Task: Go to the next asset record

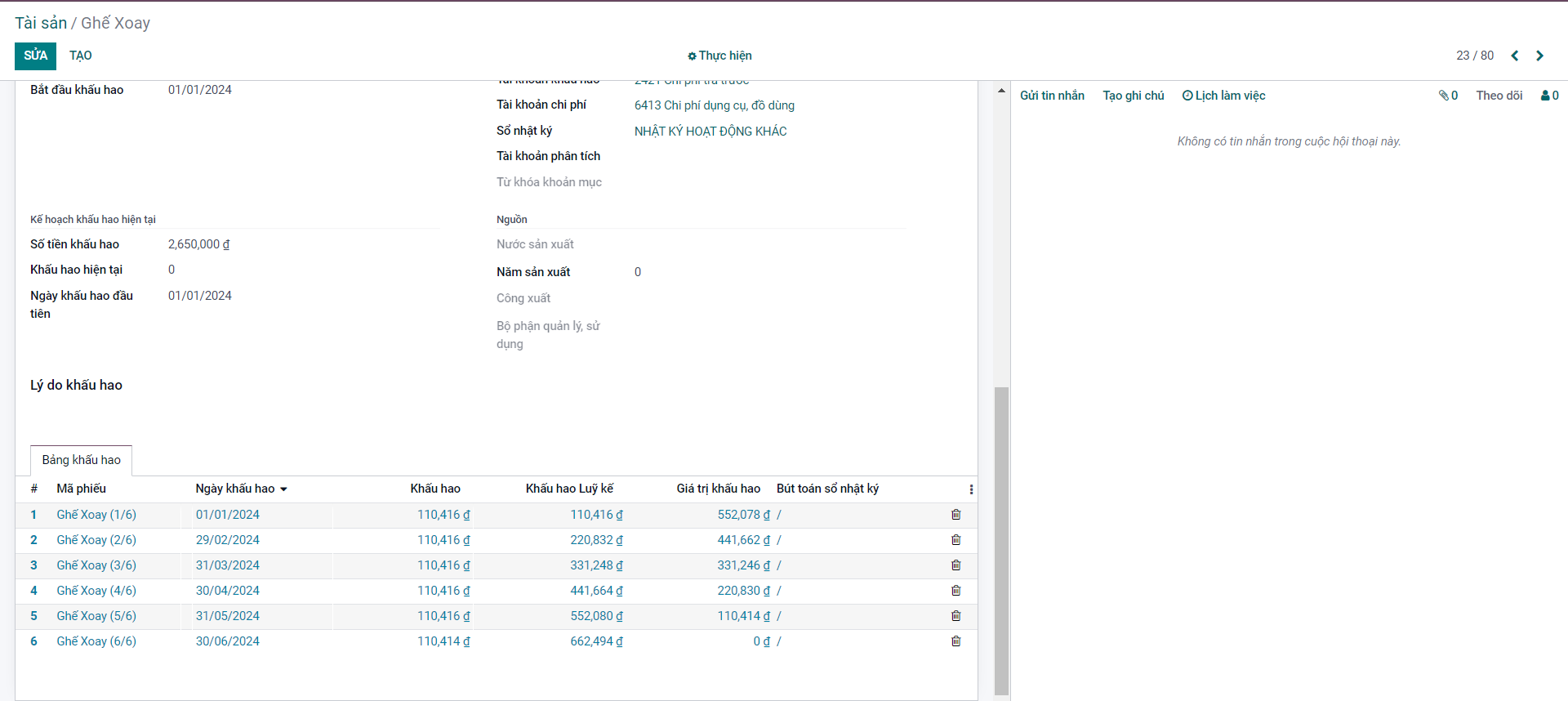Action: pyautogui.click(x=1539, y=56)
